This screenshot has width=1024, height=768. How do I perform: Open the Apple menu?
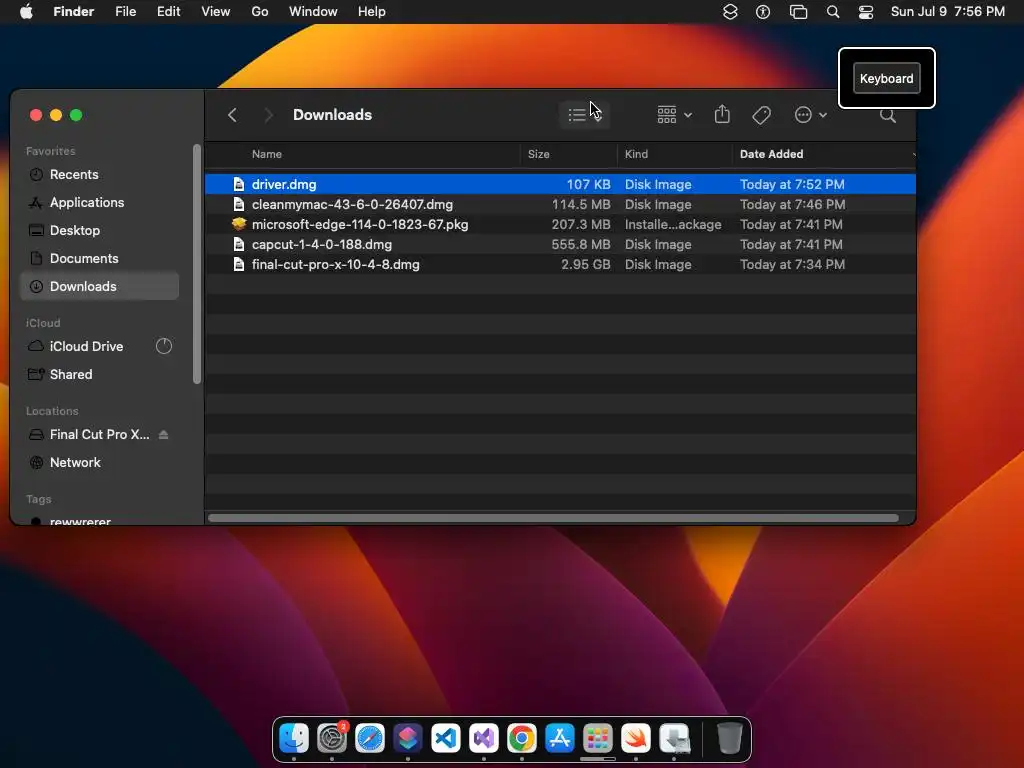point(26,12)
